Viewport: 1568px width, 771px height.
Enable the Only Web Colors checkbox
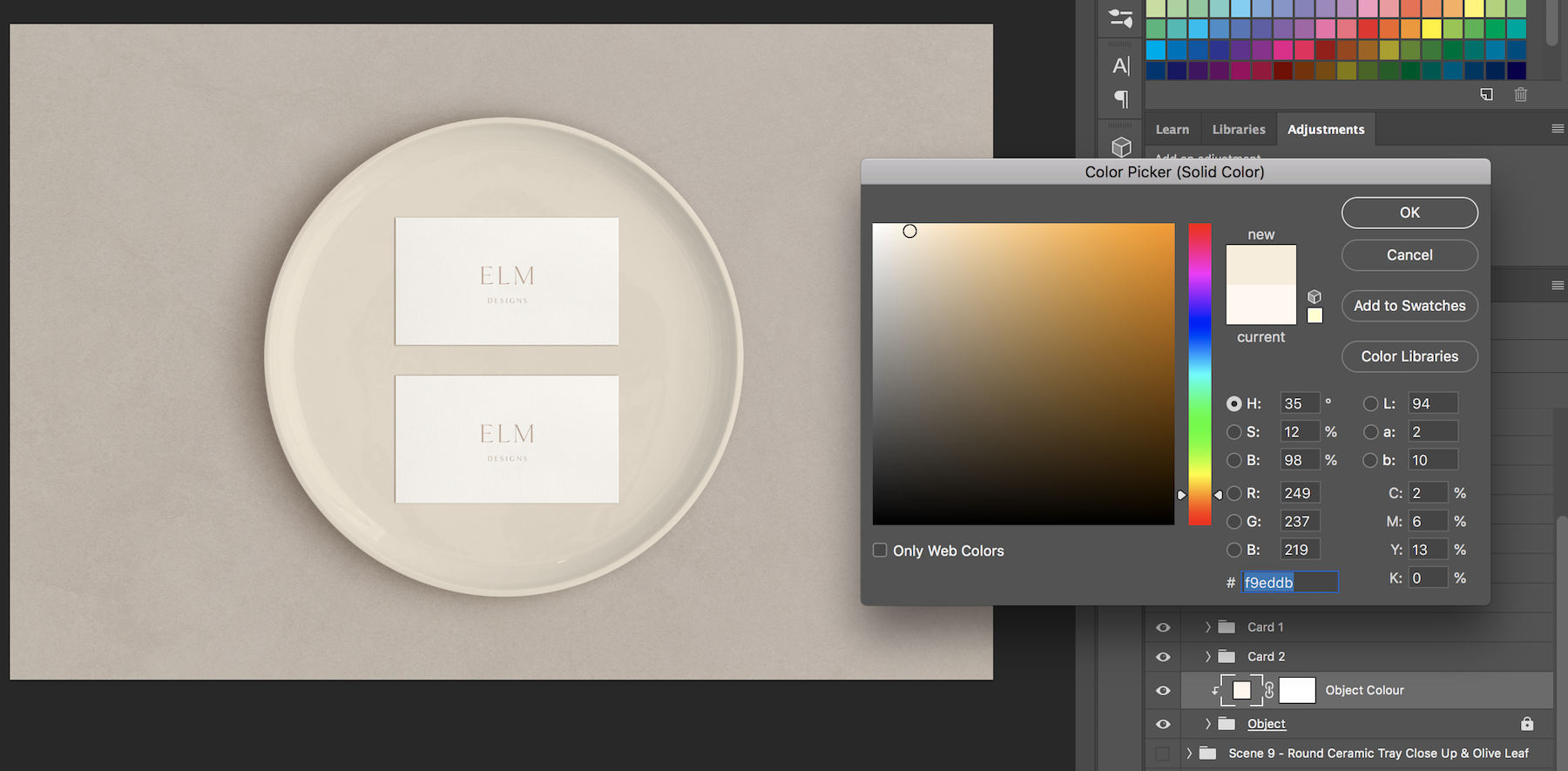[x=880, y=551]
